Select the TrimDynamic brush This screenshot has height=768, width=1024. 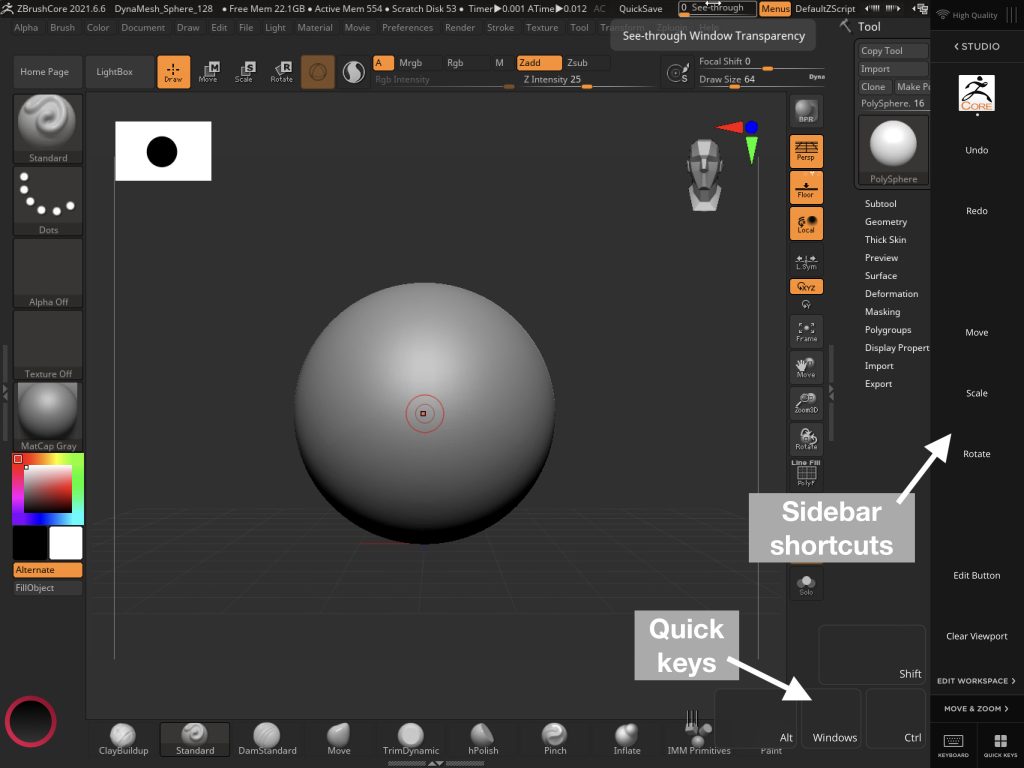tap(410, 734)
